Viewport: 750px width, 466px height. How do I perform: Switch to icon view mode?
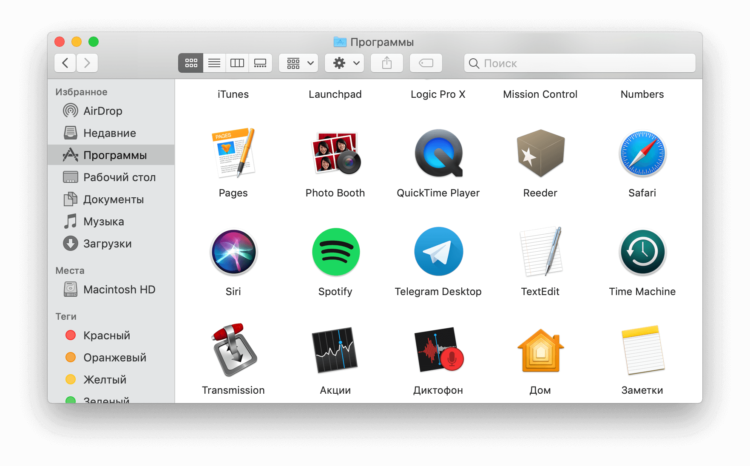tap(190, 63)
